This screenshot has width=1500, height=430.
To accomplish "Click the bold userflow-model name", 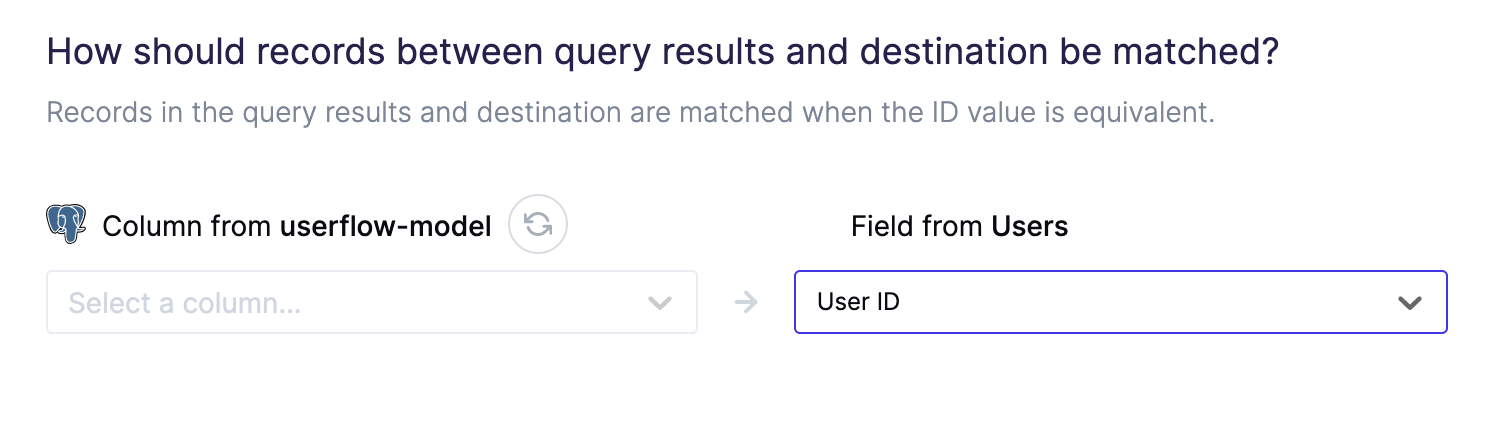I will click(385, 227).
